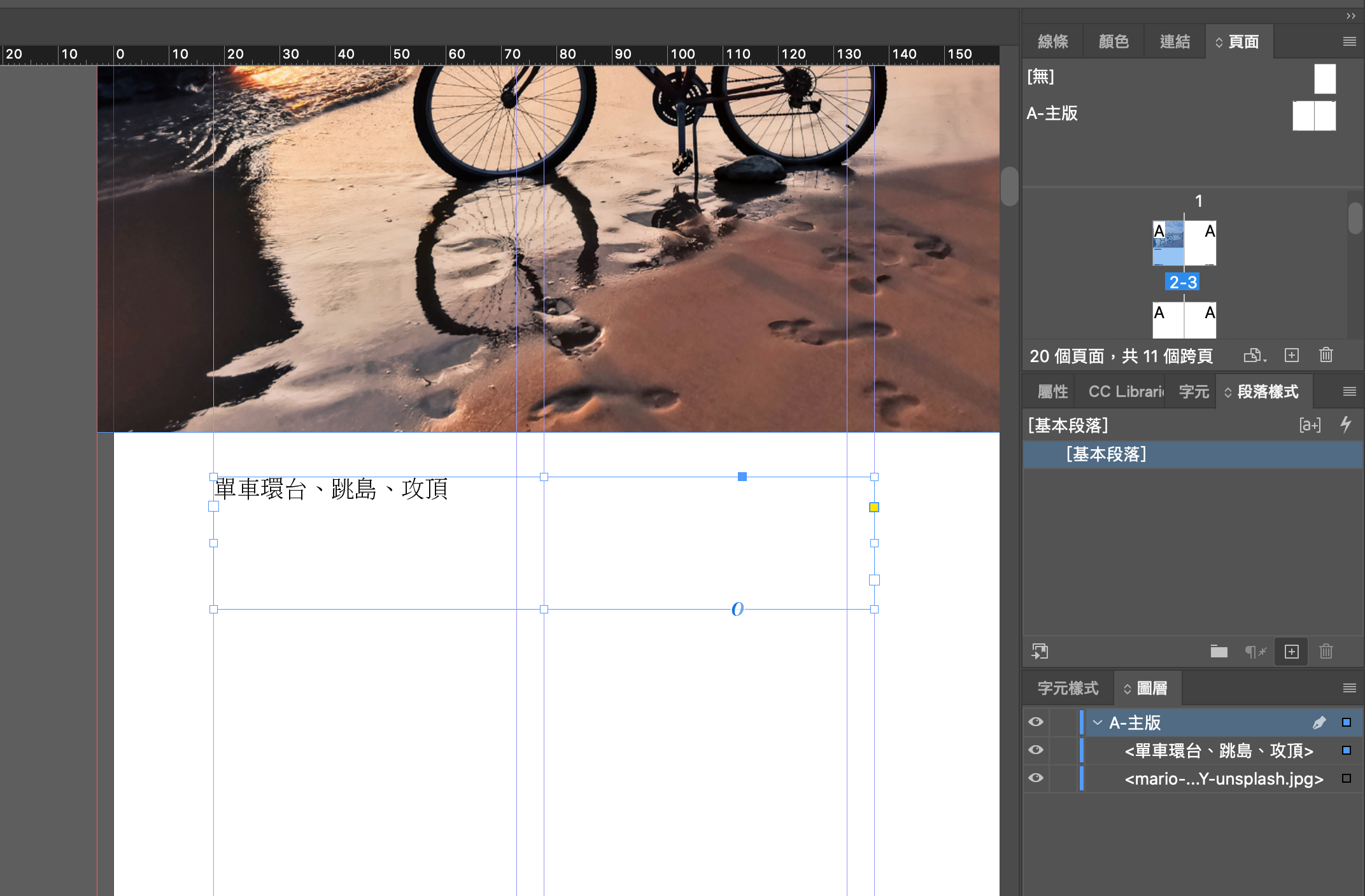Switch to the 字元樣式 tab
Image resolution: width=1365 pixels, height=896 pixels.
(x=1068, y=688)
